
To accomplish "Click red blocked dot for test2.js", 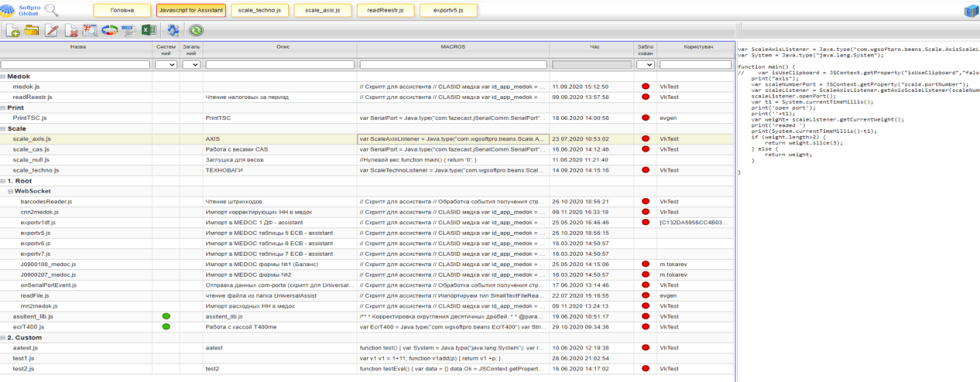I will [645, 368].
